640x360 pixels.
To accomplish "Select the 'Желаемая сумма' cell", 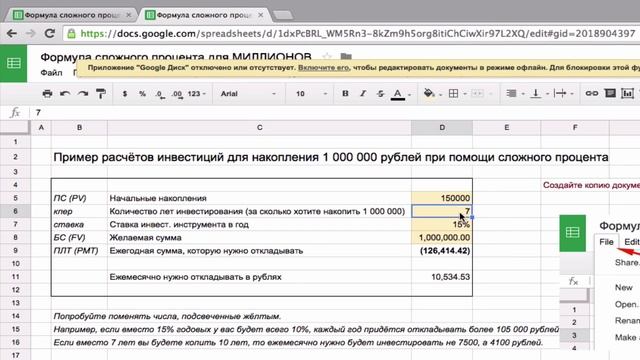I will [260, 238].
